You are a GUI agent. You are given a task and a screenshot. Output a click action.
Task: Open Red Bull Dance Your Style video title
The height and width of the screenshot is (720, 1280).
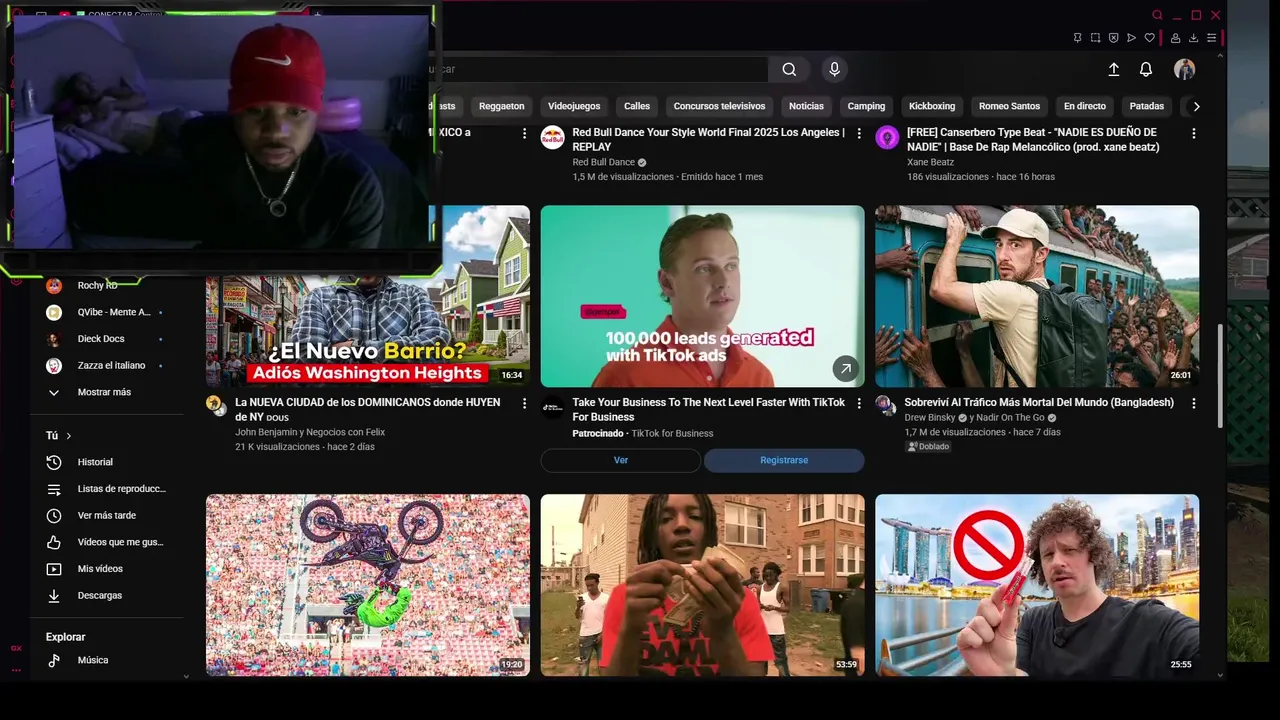click(x=708, y=139)
